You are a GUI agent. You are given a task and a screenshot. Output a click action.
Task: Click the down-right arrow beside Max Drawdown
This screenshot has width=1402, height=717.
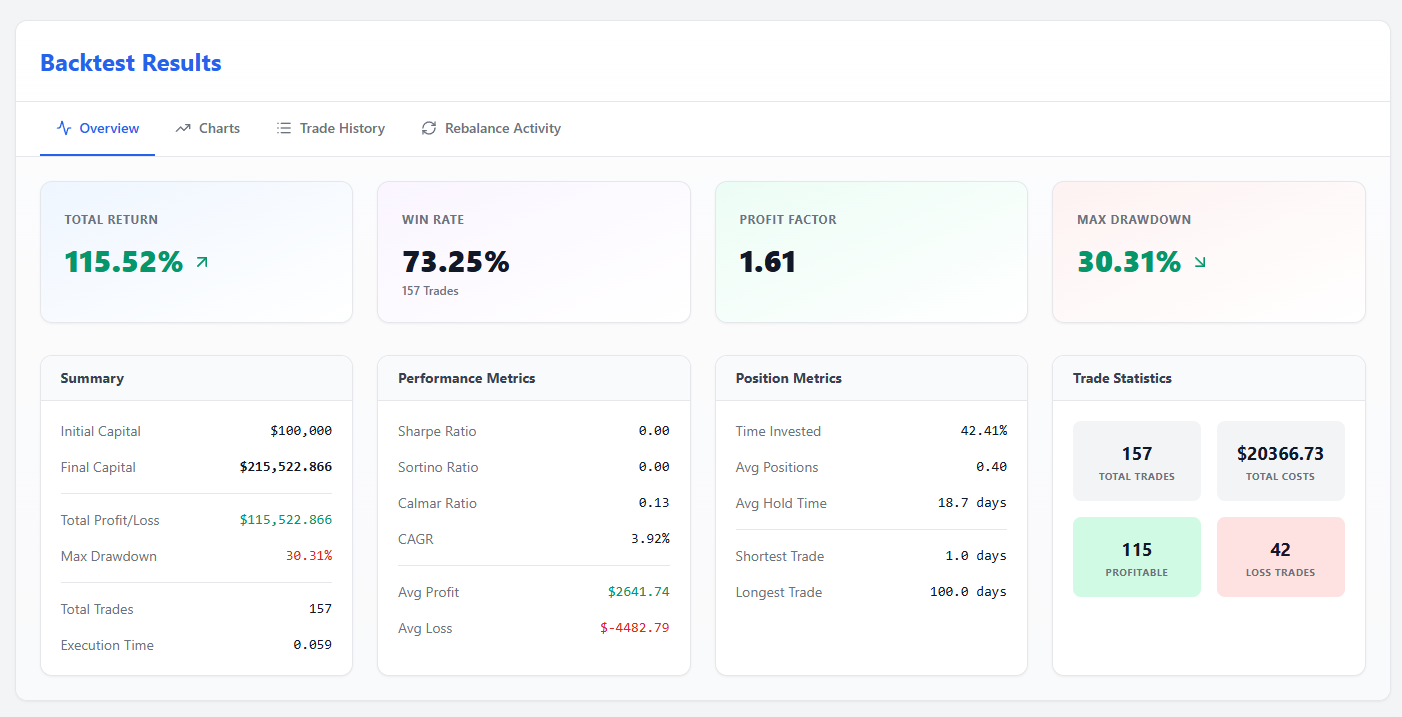(1200, 262)
